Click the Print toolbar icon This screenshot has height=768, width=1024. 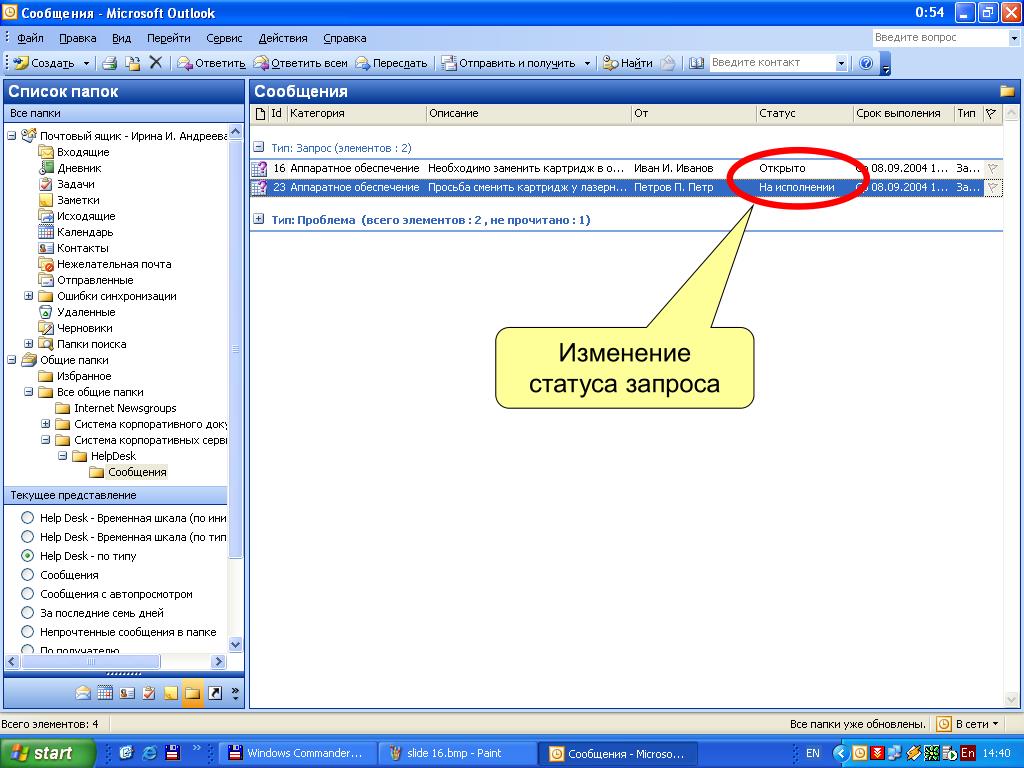pyautogui.click(x=110, y=63)
